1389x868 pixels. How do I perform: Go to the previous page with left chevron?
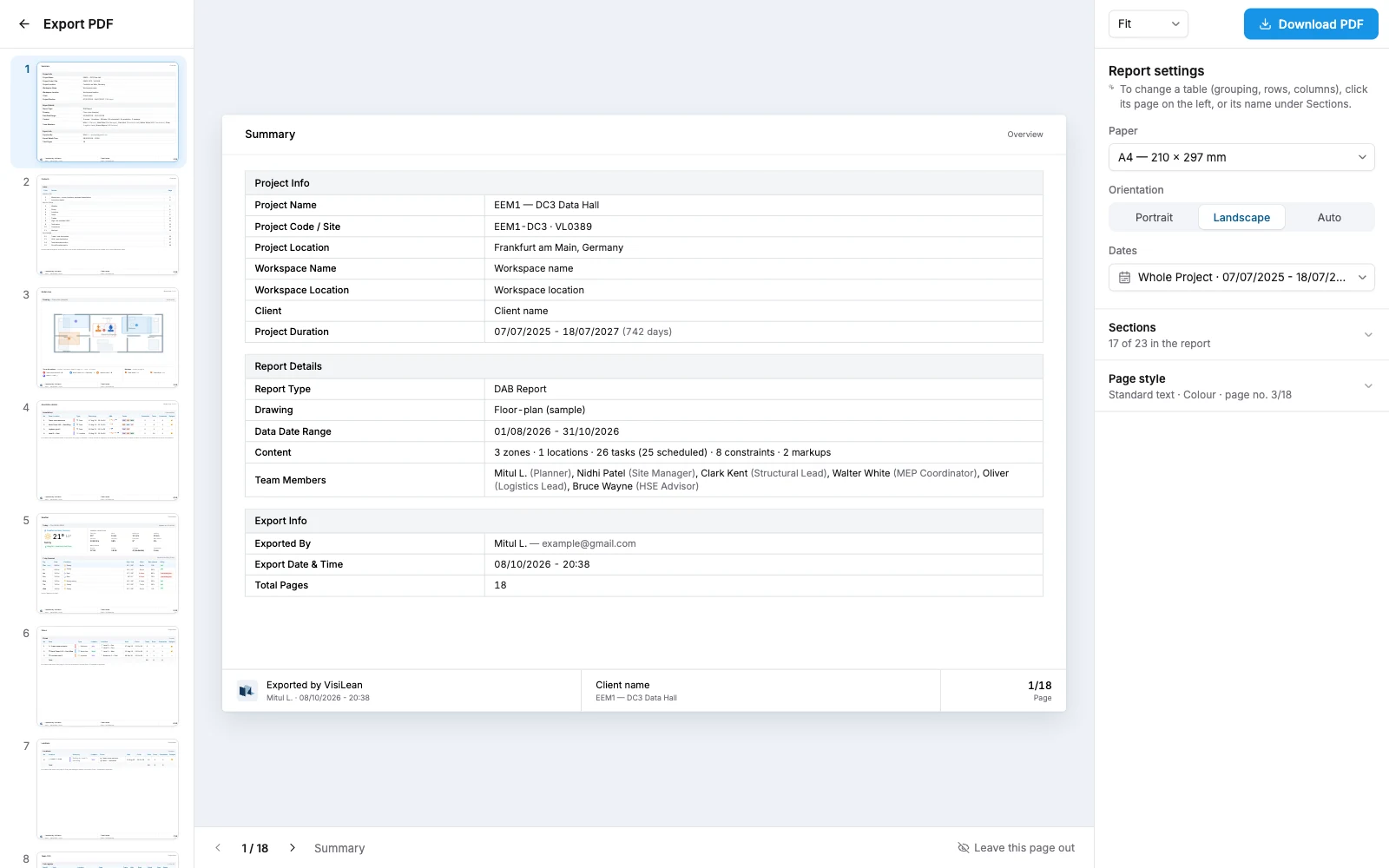(218, 848)
